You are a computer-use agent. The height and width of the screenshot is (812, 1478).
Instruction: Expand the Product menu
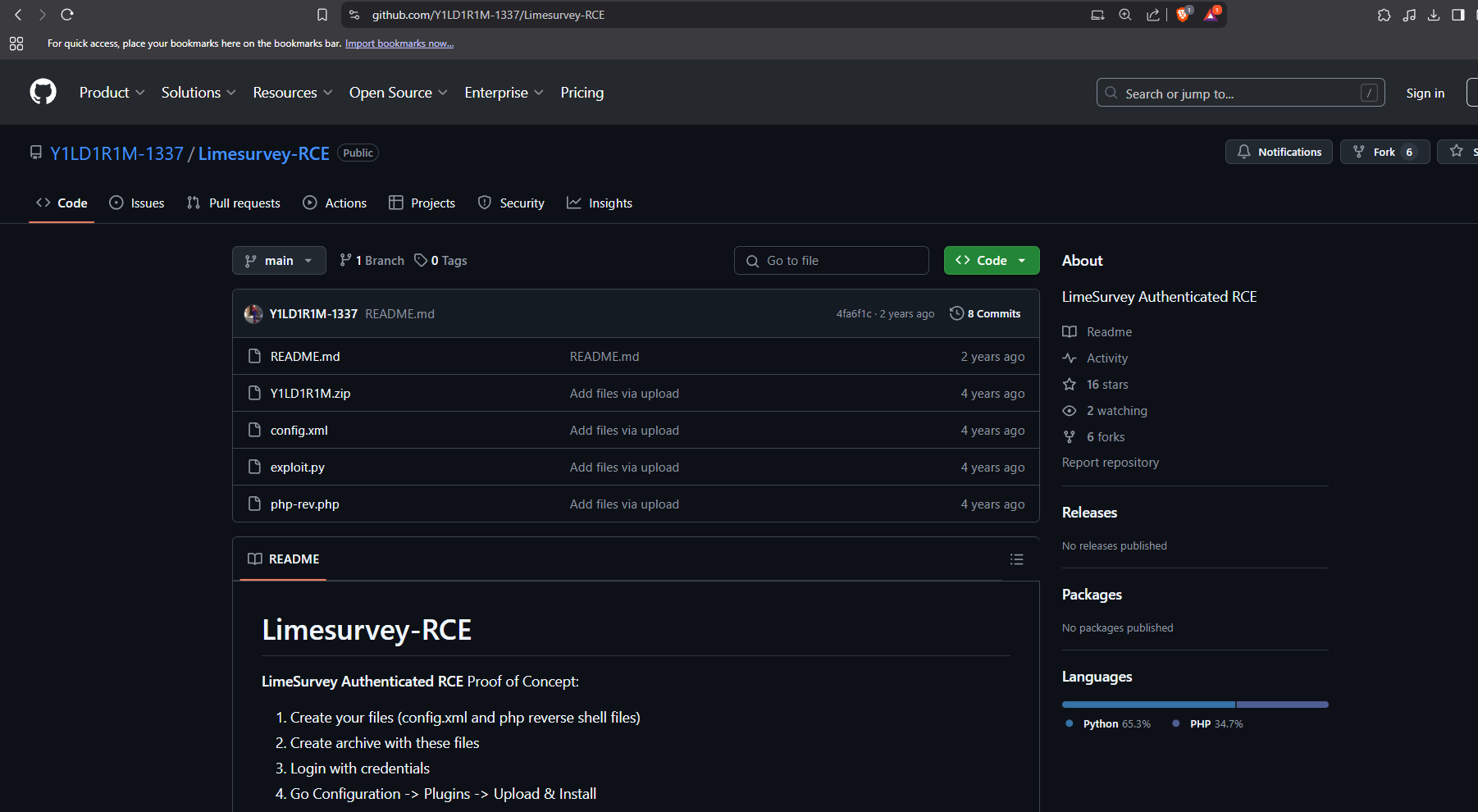(112, 93)
